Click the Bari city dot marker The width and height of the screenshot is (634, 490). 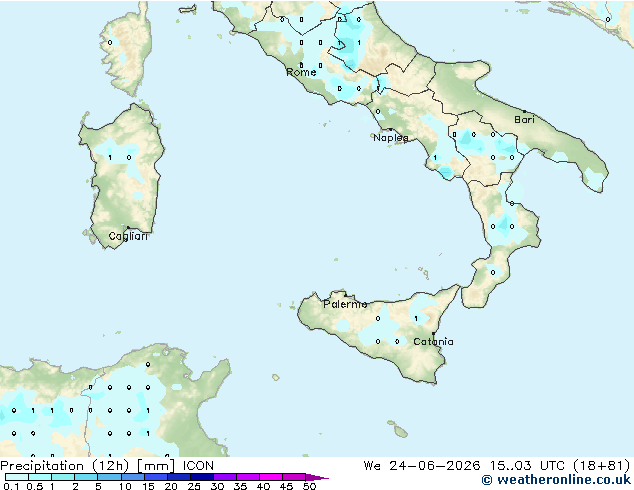pyautogui.click(x=524, y=111)
